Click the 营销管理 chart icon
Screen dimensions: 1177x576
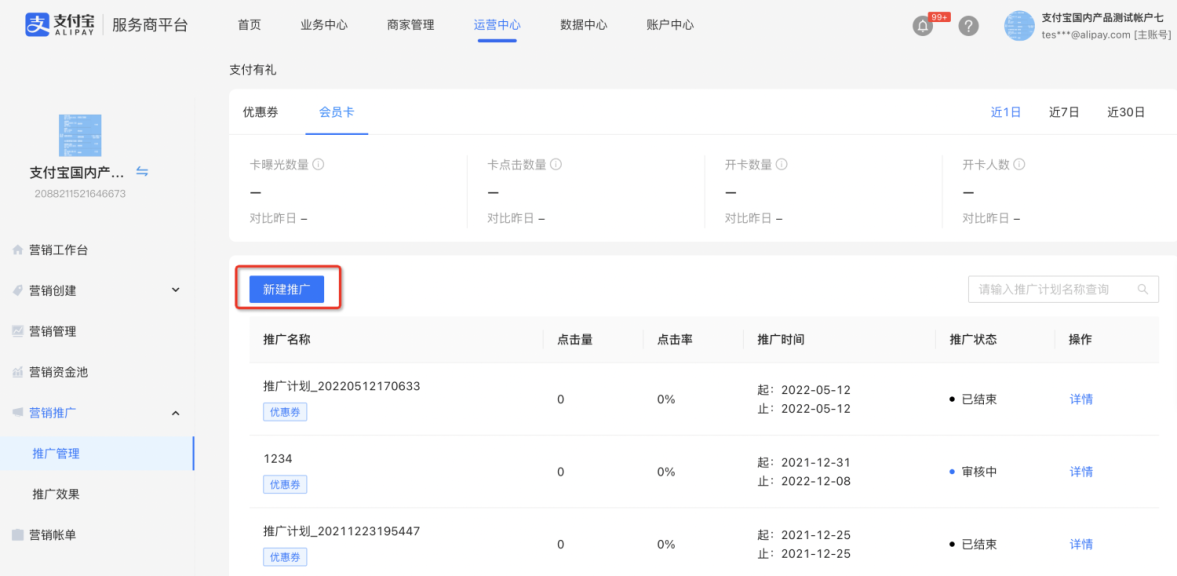17,331
